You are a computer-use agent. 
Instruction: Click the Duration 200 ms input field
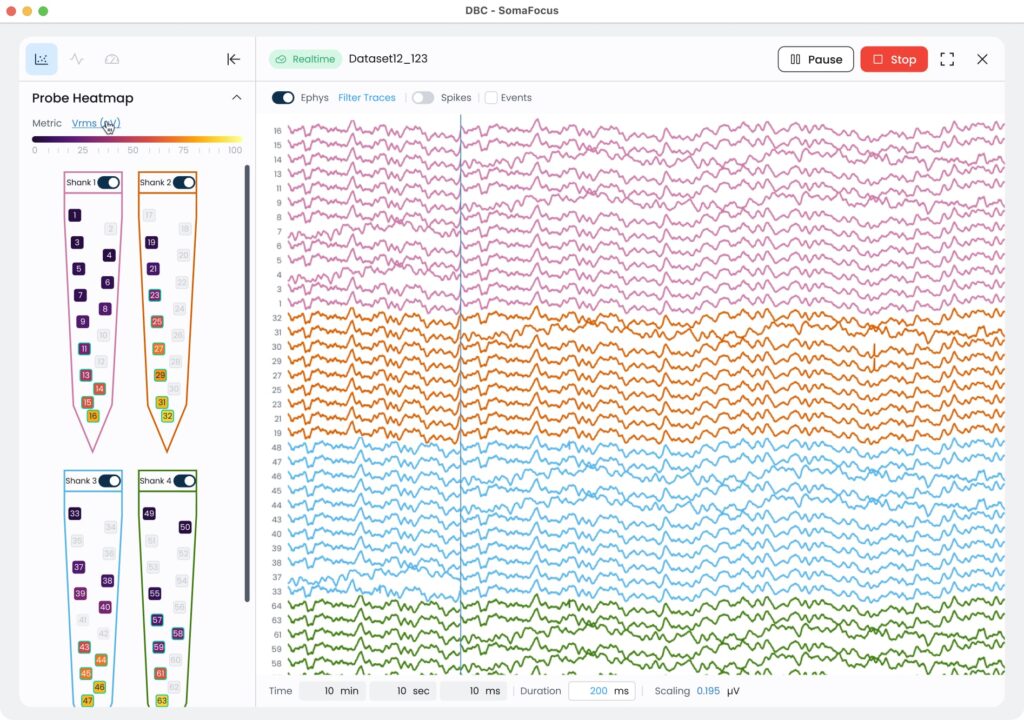point(600,691)
